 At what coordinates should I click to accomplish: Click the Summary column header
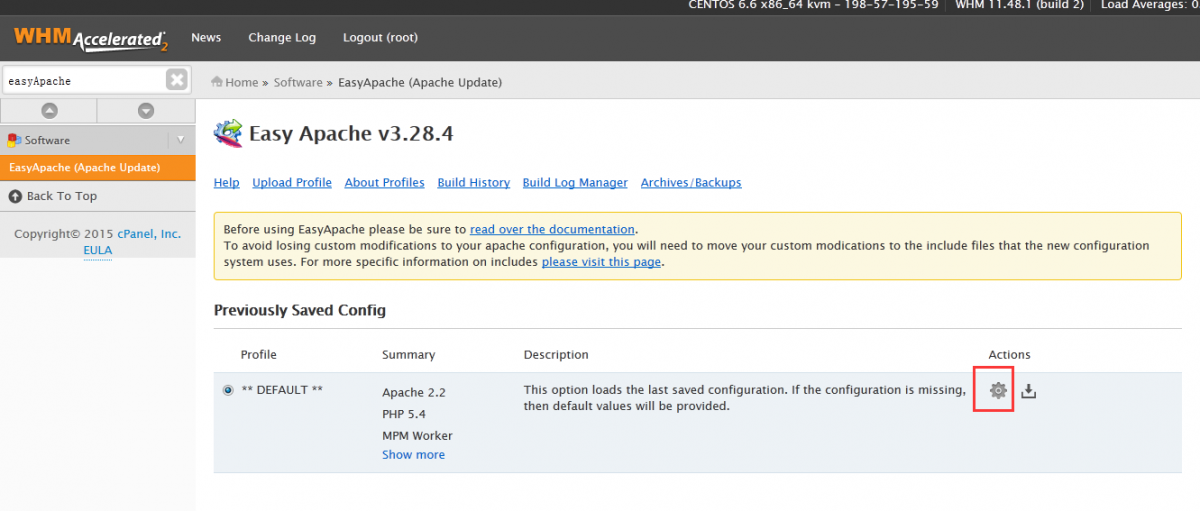point(409,355)
